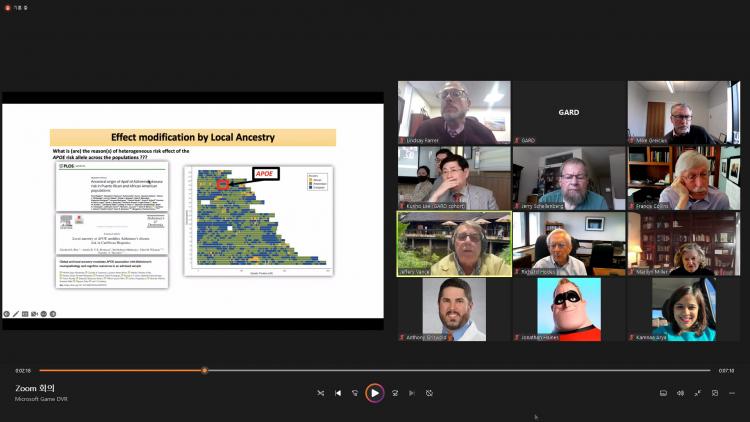Toggle shuffle mode in the player controls

pyautogui.click(x=320, y=393)
